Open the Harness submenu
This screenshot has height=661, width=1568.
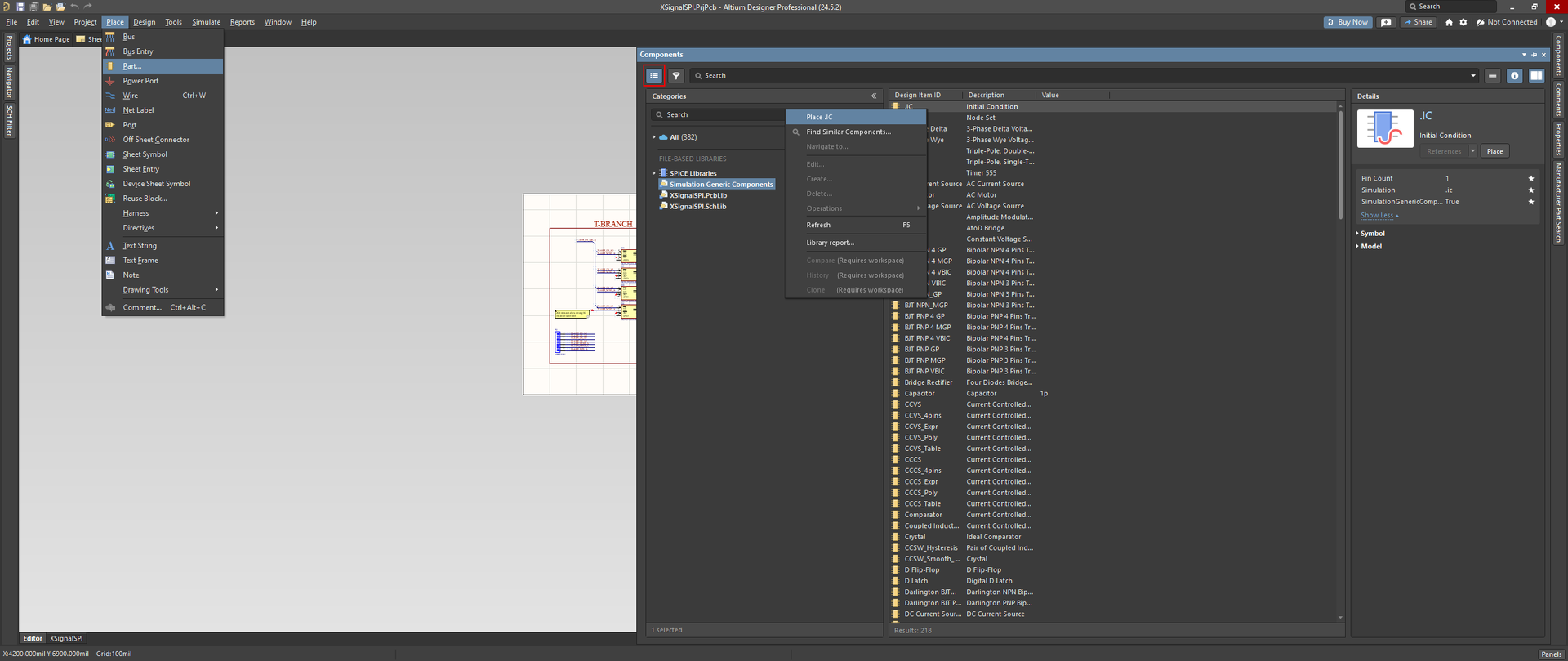[163, 213]
